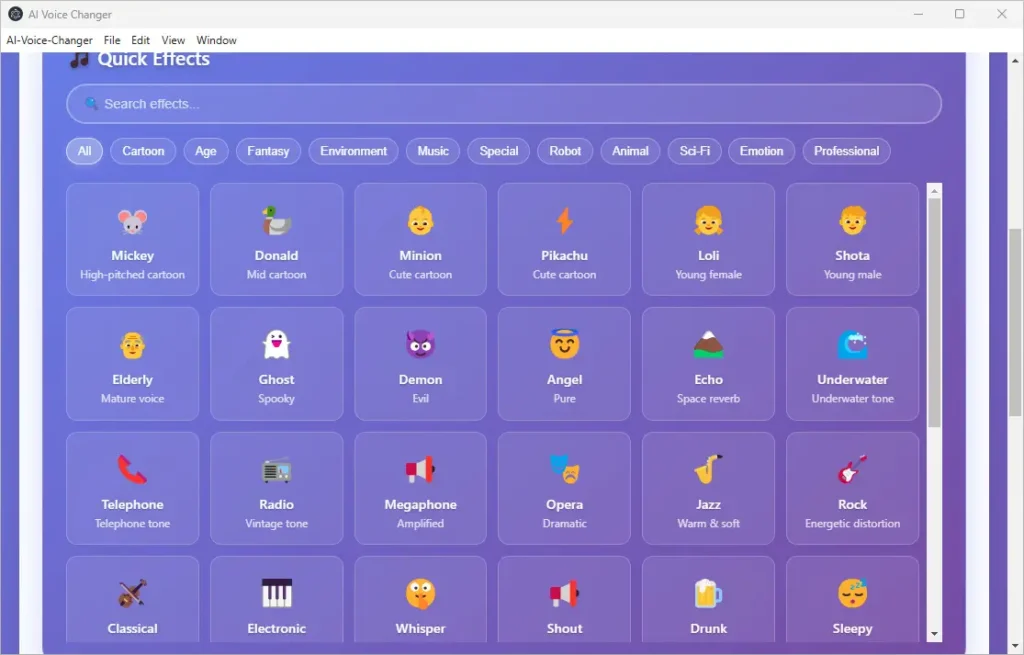Screen dimensions: 1024x655
Task: Toggle the All category filter
Action: tap(84, 151)
